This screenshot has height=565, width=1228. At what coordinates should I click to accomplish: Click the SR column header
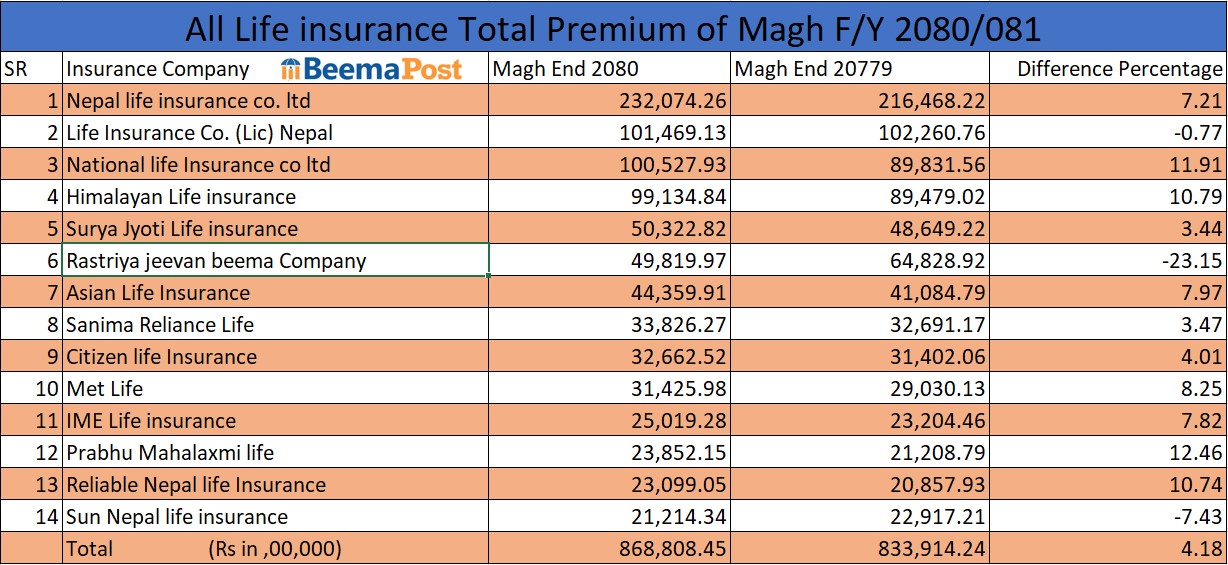click(31, 69)
